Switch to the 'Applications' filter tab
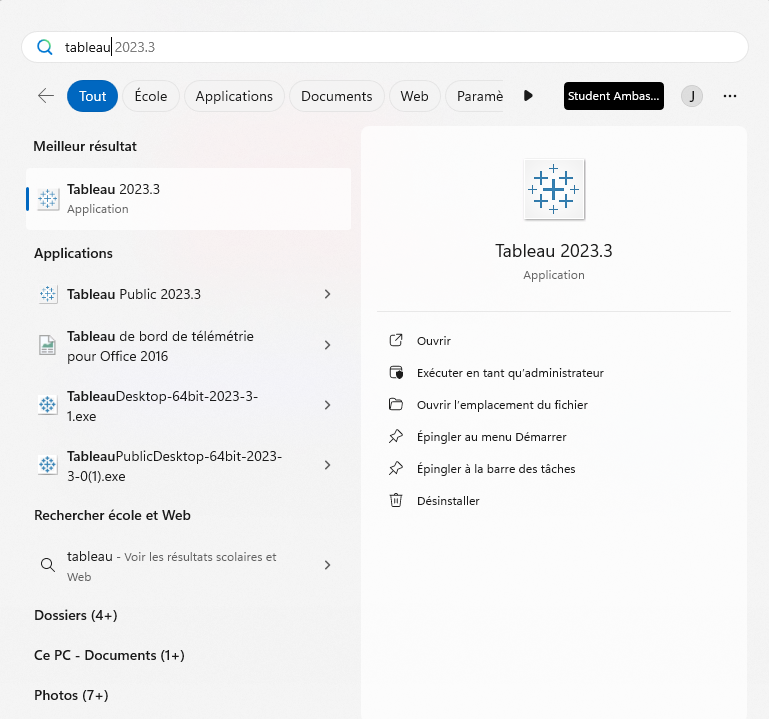 pos(234,96)
